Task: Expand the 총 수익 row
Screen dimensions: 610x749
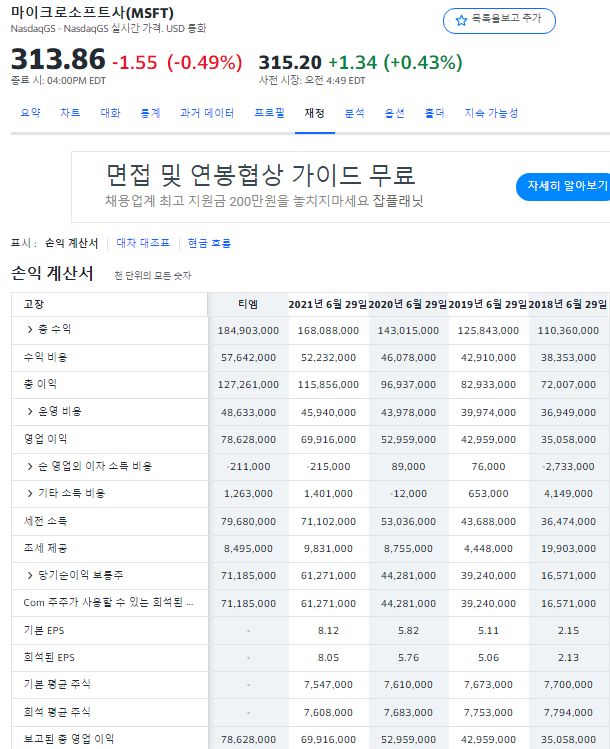Action: coord(30,329)
